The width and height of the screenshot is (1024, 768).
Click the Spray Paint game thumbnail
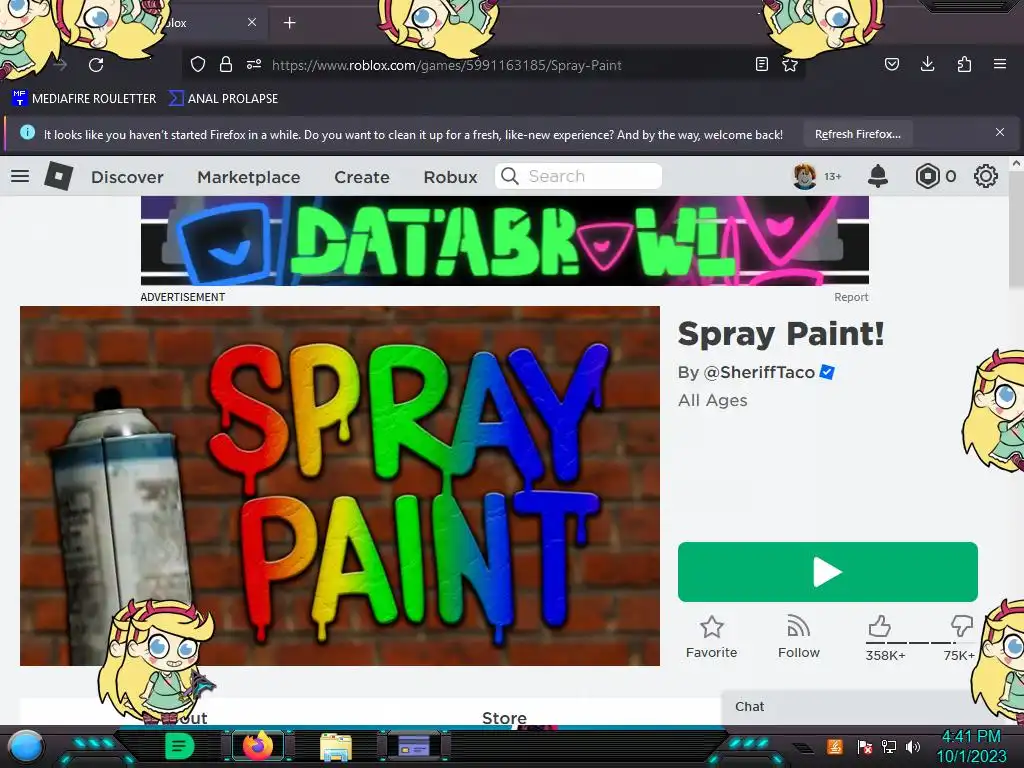tap(340, 486)
